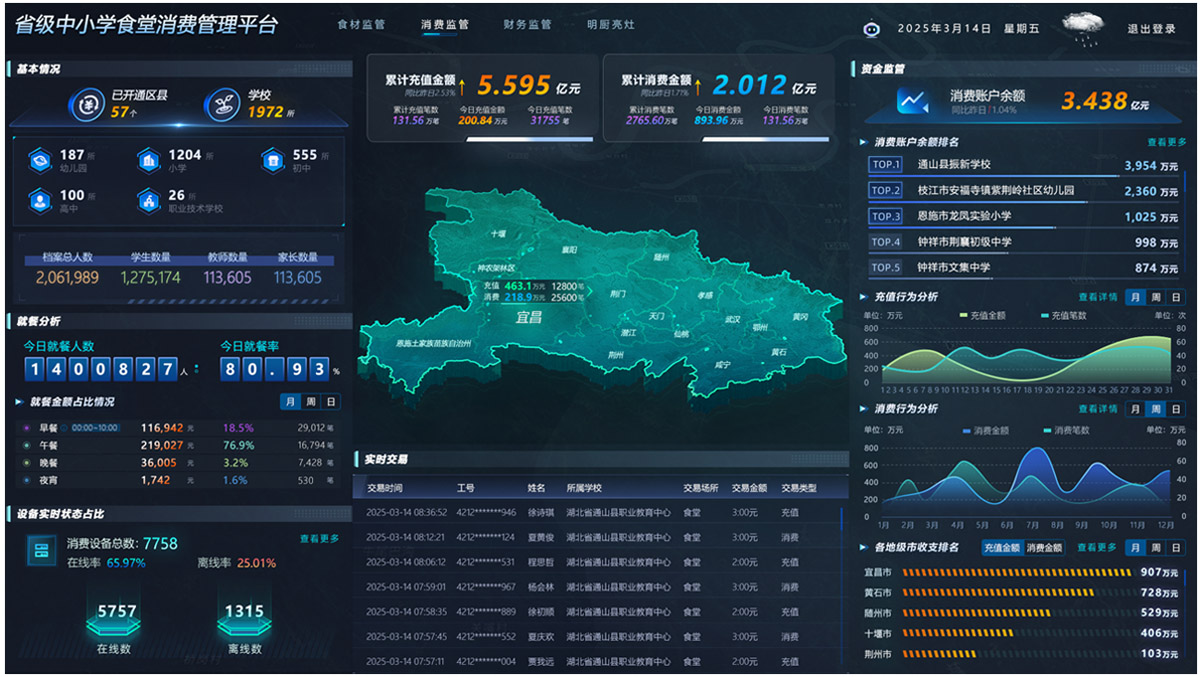Switch 就餐金额占比情况 to 周 view
This screenshot has height=677, width=1200.
(x=311, y=402)
